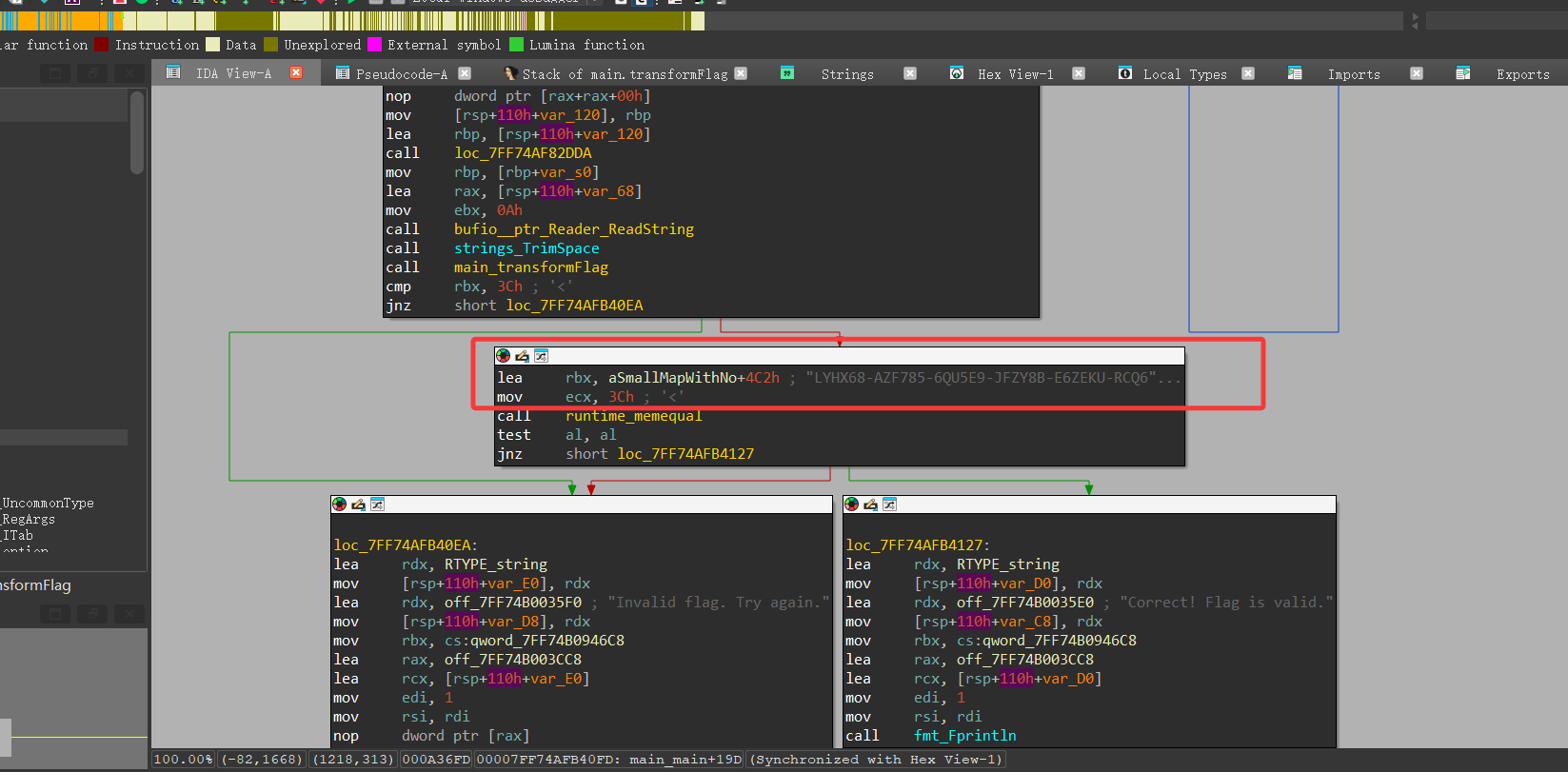Jump to loc_7FF74AFB4127 from the jnz instruction

[685, 454]
